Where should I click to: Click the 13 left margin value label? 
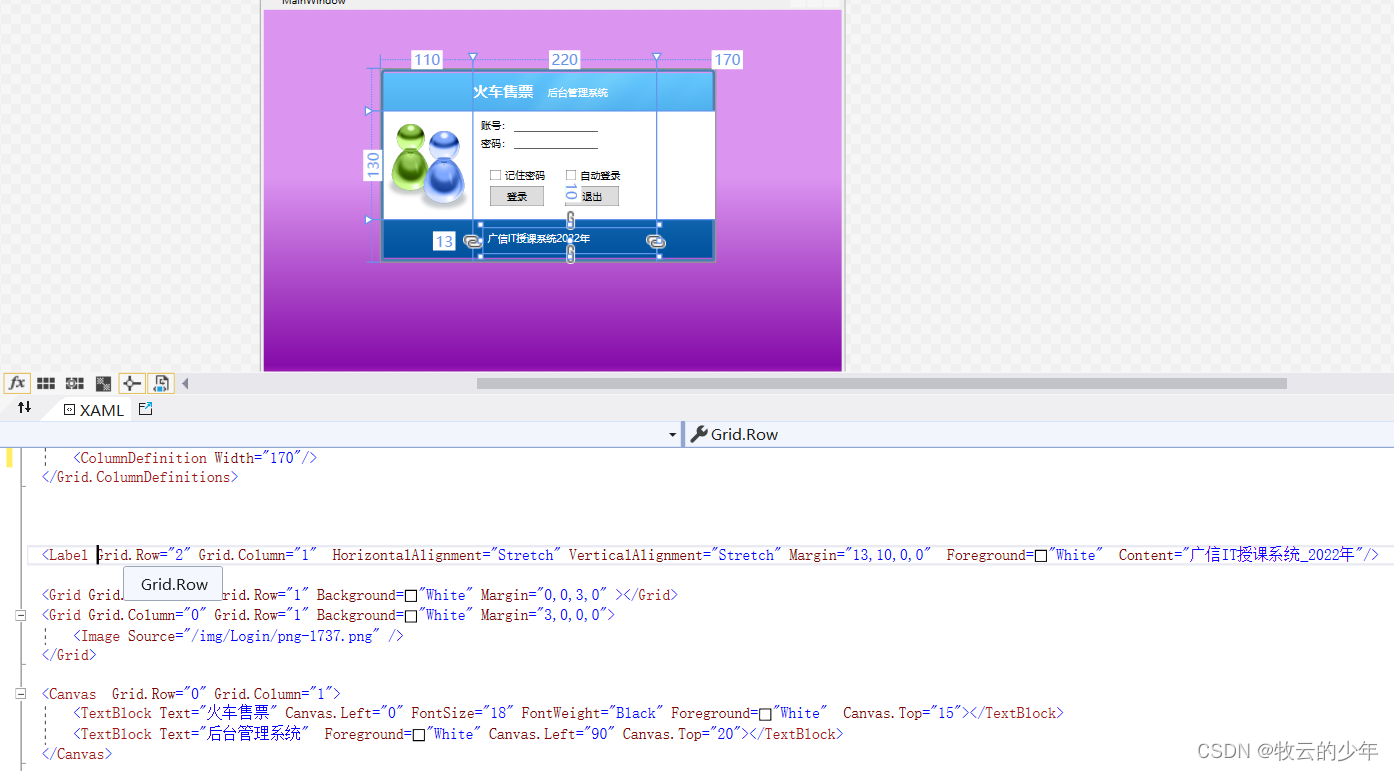[444, 242]
